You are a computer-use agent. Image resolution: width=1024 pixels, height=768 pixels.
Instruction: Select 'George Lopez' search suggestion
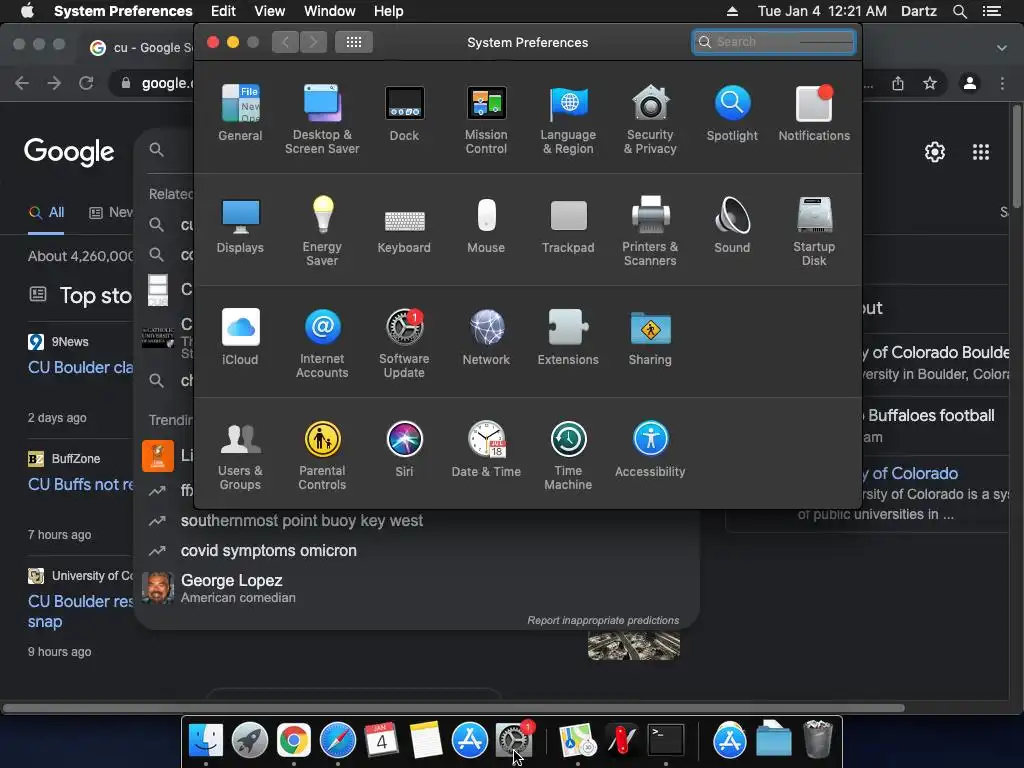tap(418, 588)
